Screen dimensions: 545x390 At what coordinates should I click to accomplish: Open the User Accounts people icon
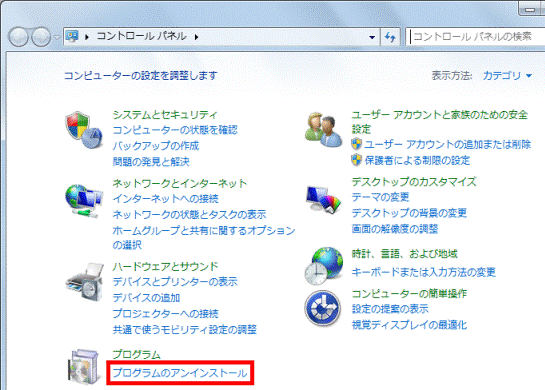pyautogui.click(x=323, y=130)
